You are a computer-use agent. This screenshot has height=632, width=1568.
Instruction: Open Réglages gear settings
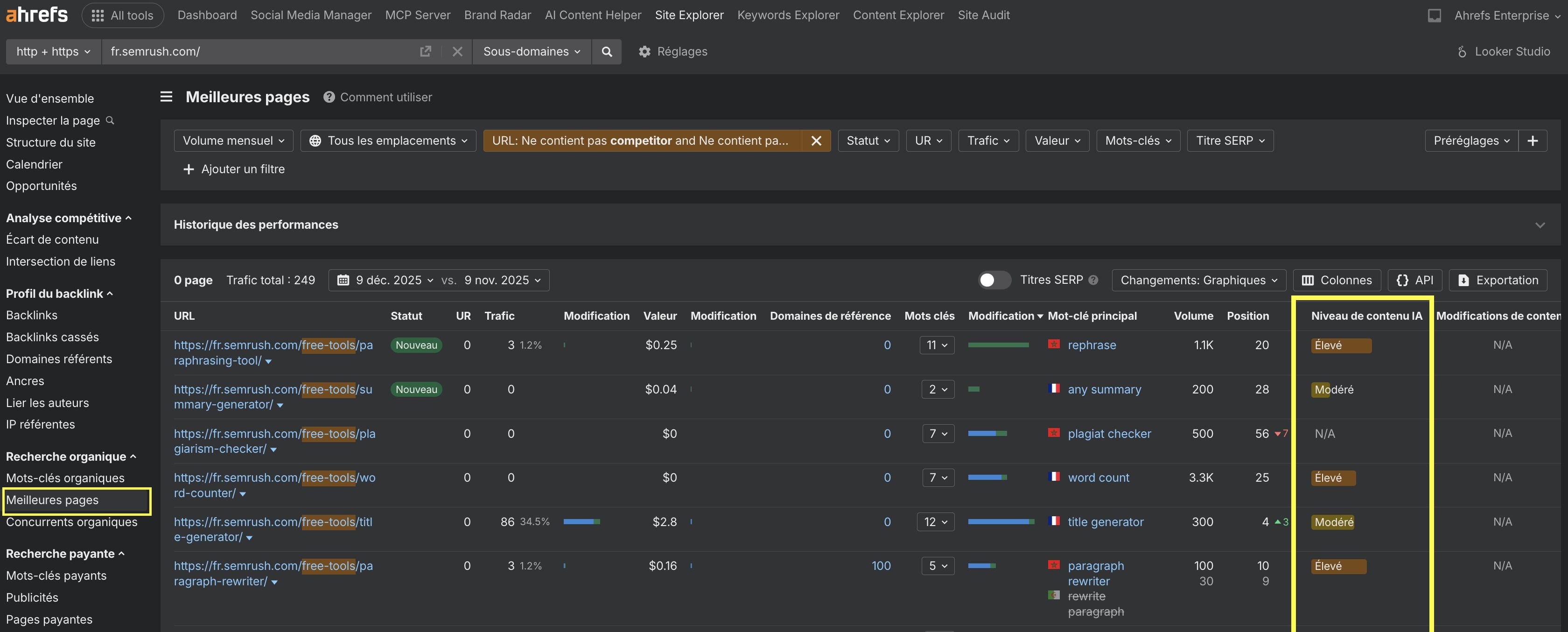(x=672, y=52)
